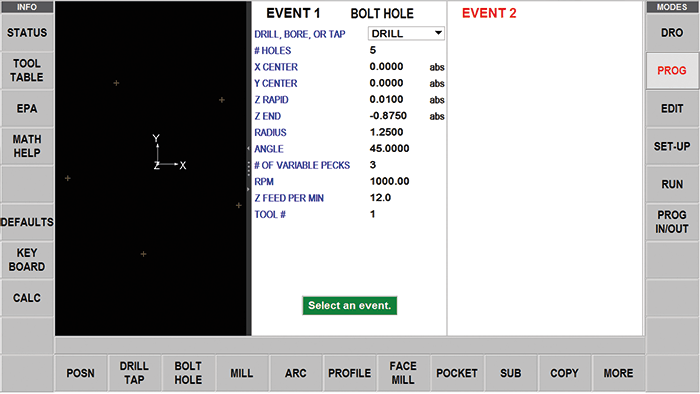Open the TOOL TABLE info screen
700x394 pixels.
click(27, 71)
